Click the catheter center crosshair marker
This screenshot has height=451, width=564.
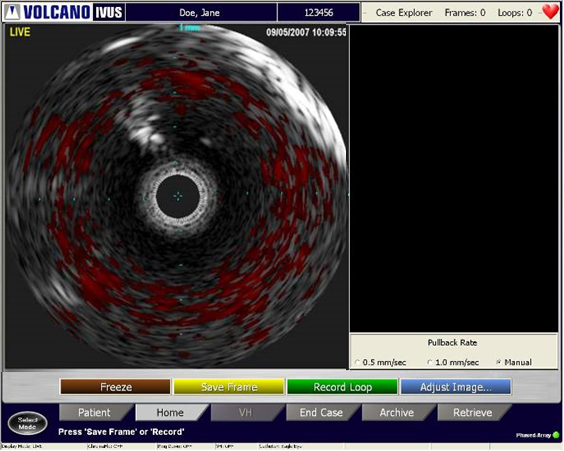(178, 196)
